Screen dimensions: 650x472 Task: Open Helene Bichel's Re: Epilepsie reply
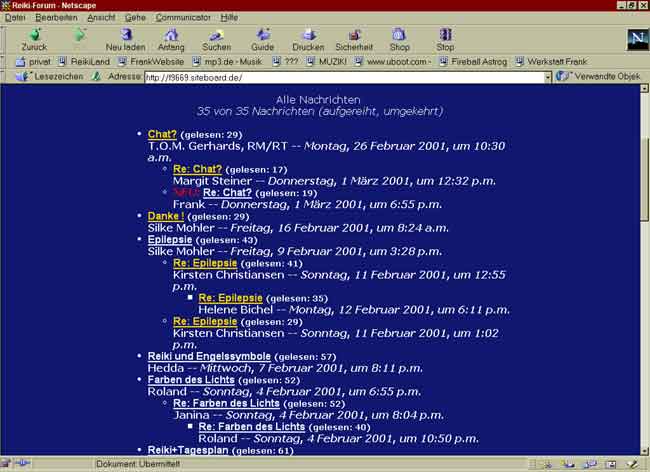[230, 298]
